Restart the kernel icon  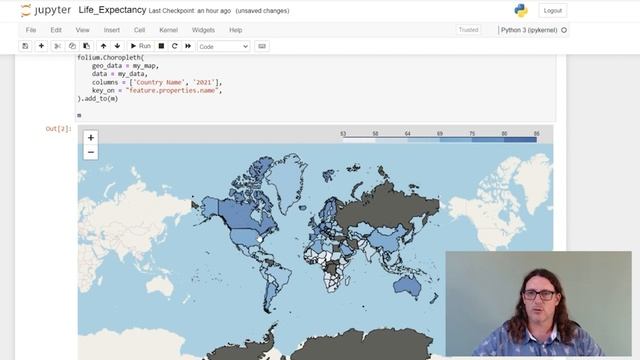pyautogui.click(x=175, y=46)
